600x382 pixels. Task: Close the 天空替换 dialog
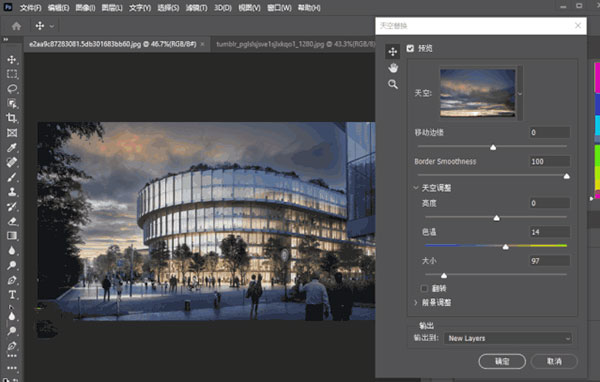[x=578, y=26]
